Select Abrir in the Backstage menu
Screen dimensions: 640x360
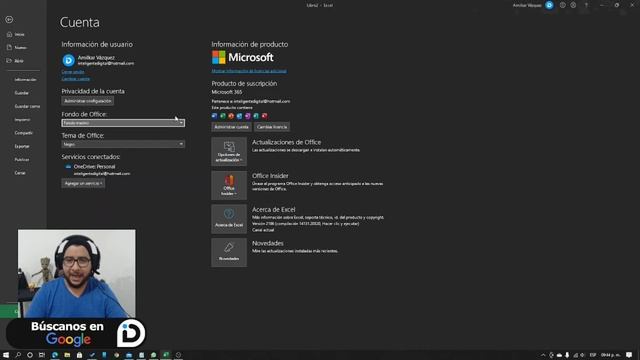point(19,61)
